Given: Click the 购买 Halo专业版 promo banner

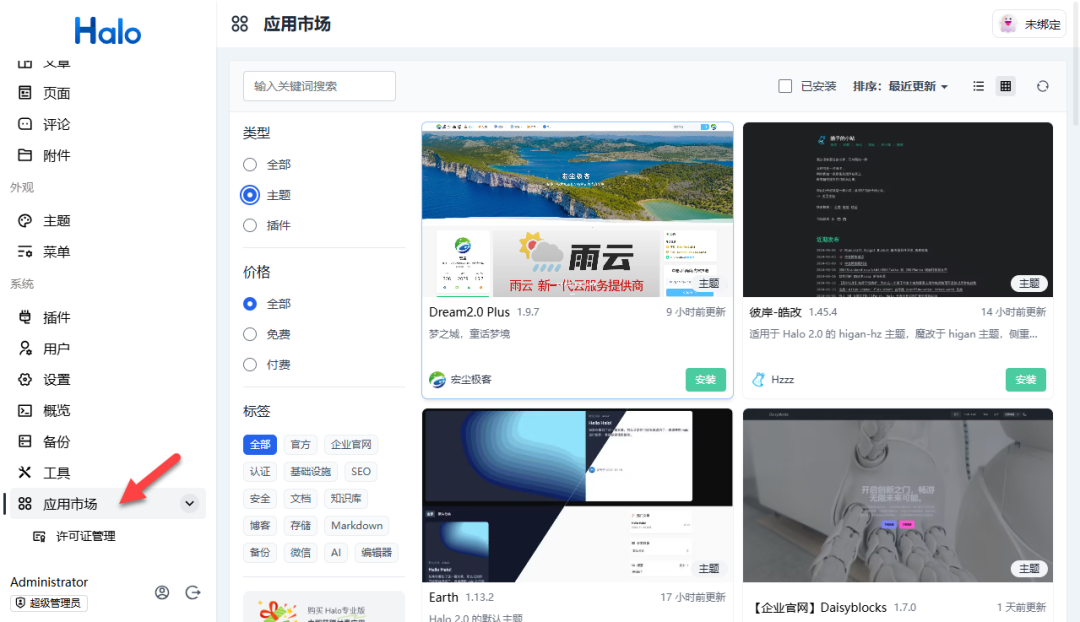Looking at the screenshot, I should [324, 607].
